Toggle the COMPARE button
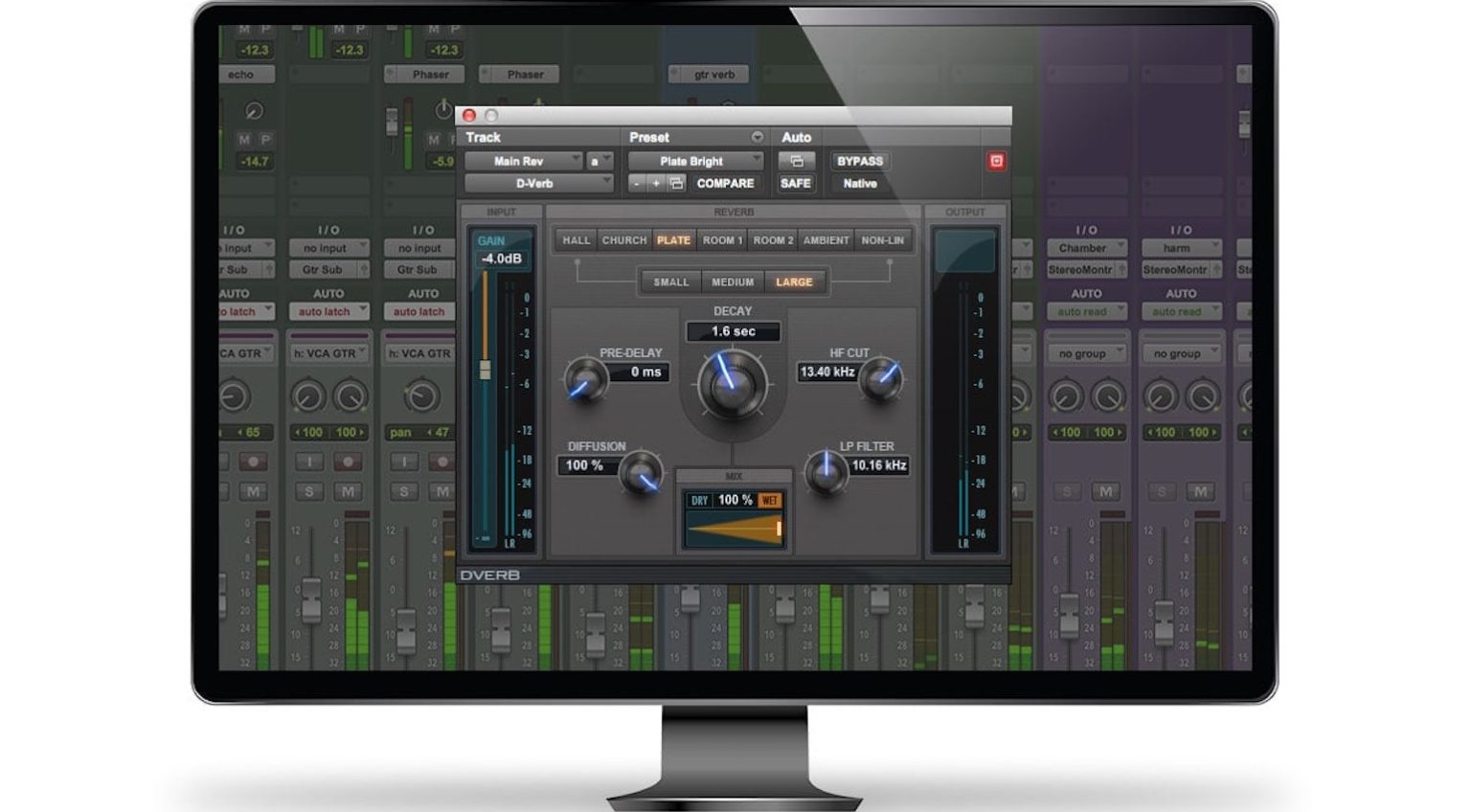Screen dimensions: 1471x812 coord(725,183)
